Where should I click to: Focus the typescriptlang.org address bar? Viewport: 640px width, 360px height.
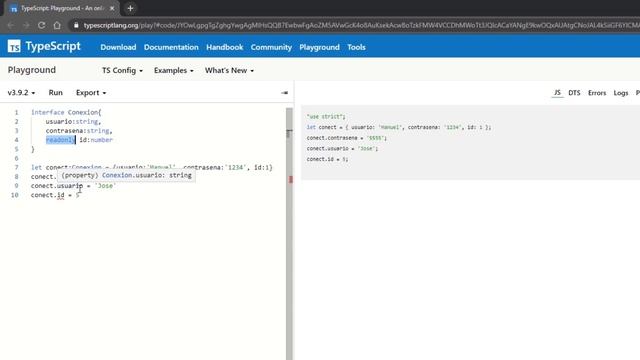point(355,25)
